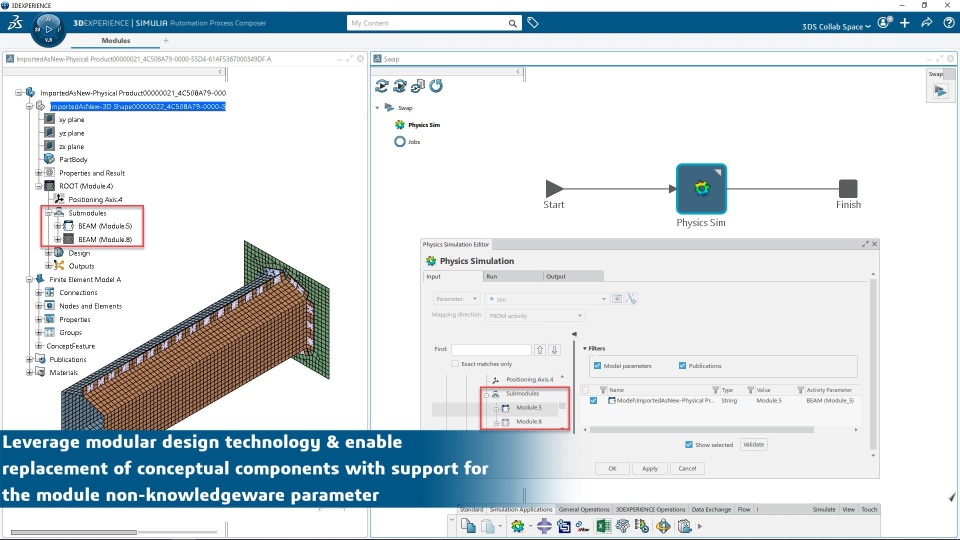Click the Validate button
This screenshot has width=960, height=540.
pos(753,444)
